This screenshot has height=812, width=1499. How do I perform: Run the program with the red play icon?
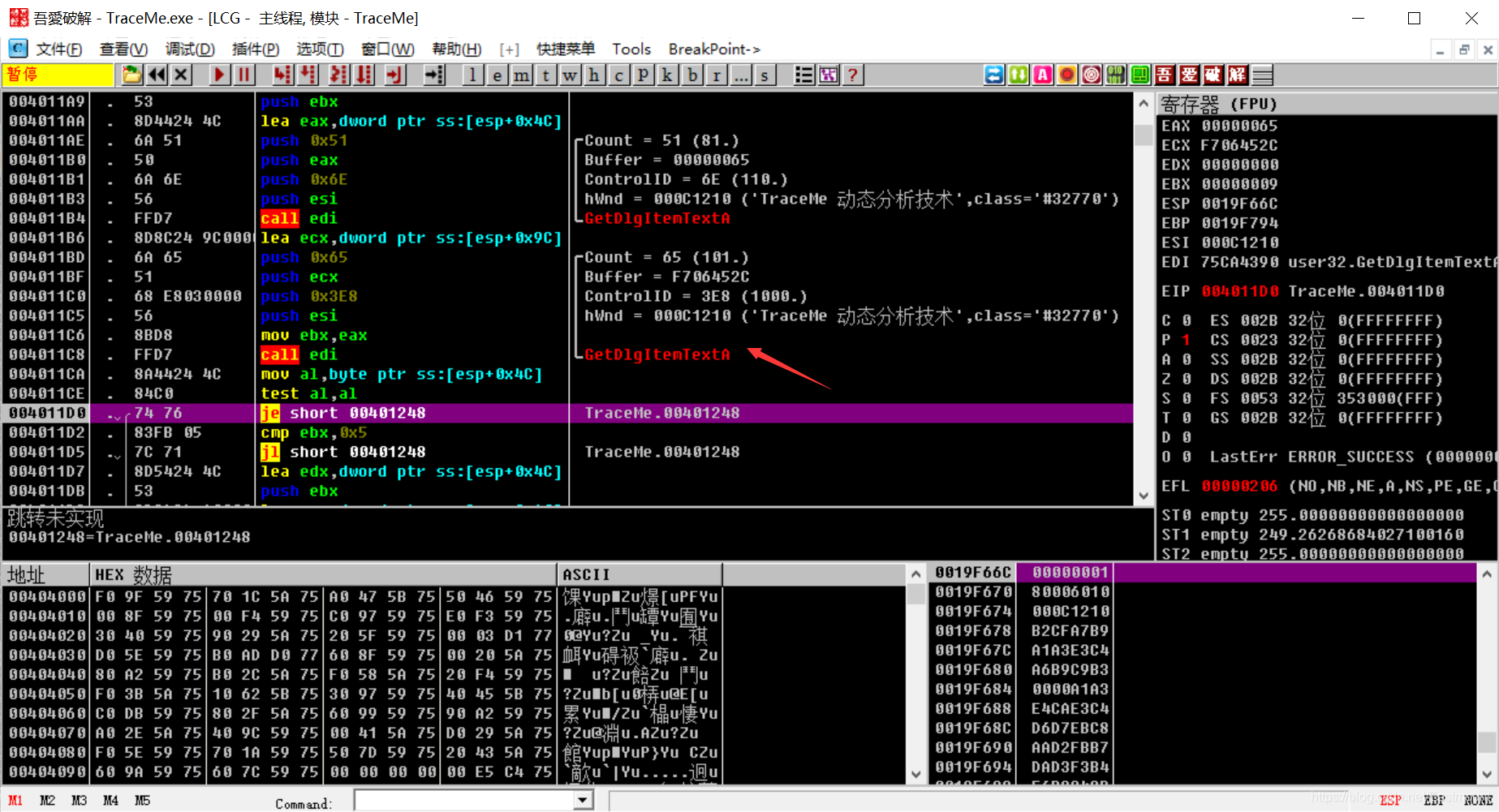tap(219, 75)
